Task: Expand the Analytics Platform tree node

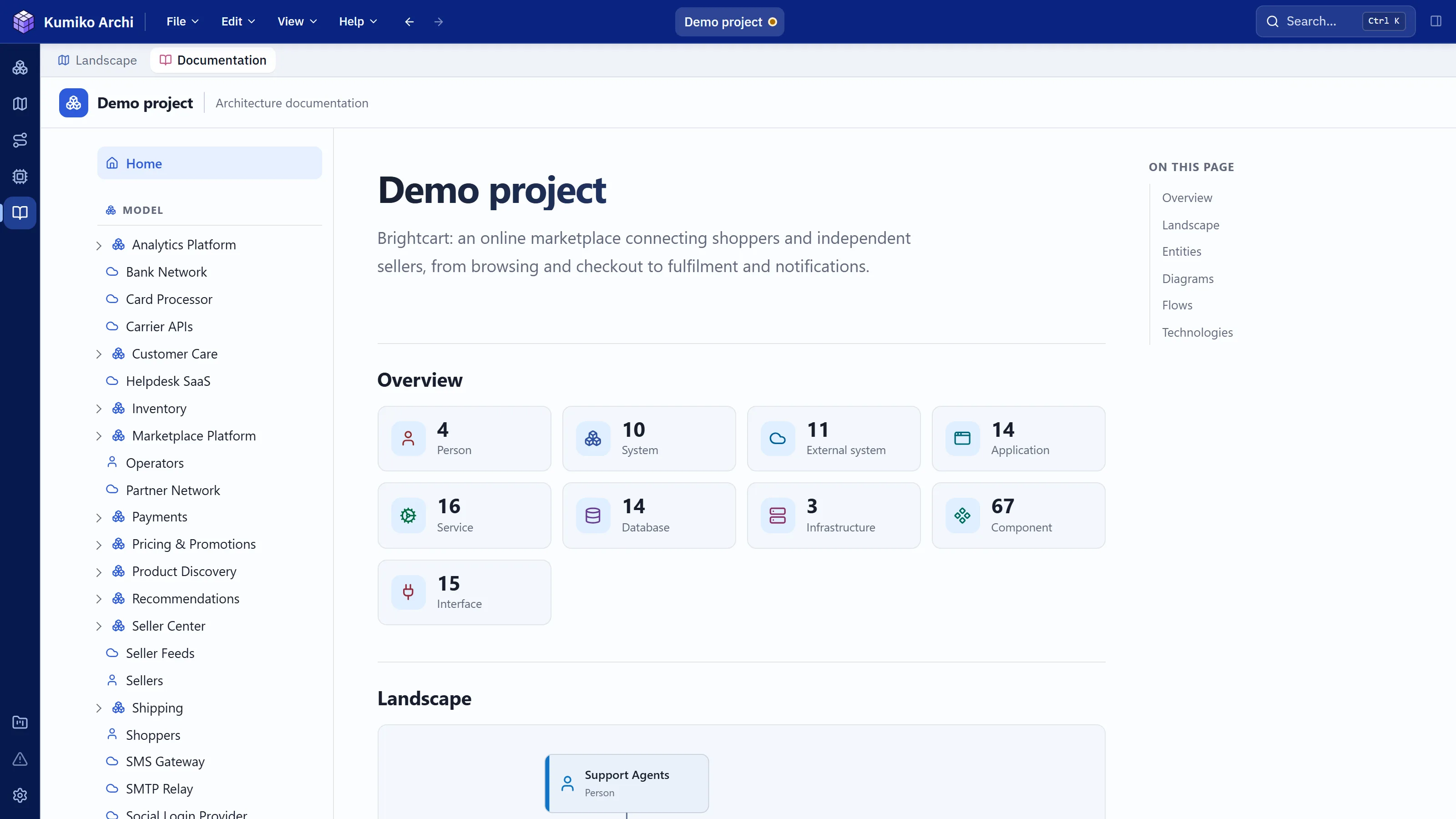Action: click(x=99, y=245)
